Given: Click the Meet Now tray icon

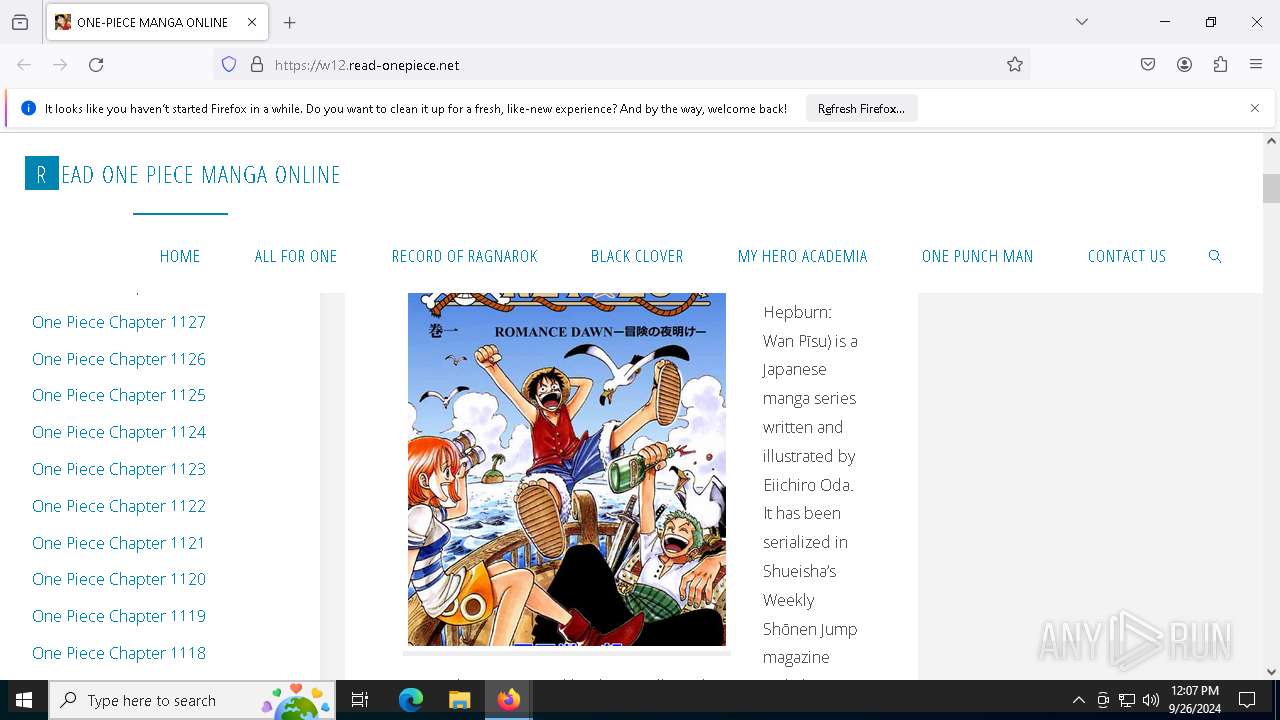Looking at the screenshot, I should point(1103,700).
